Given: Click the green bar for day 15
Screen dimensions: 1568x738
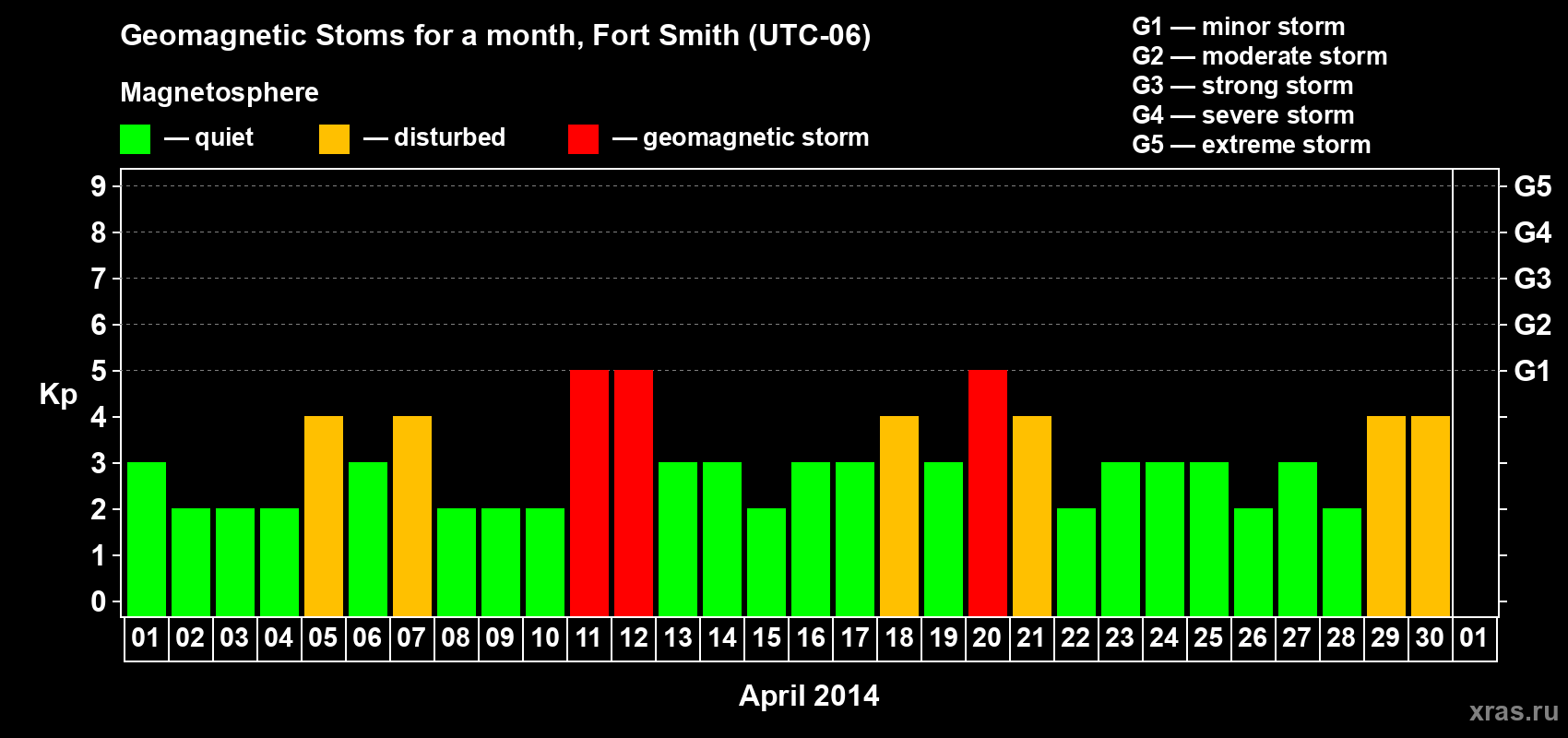Looking at the screenshot, I should coord(766,563).
